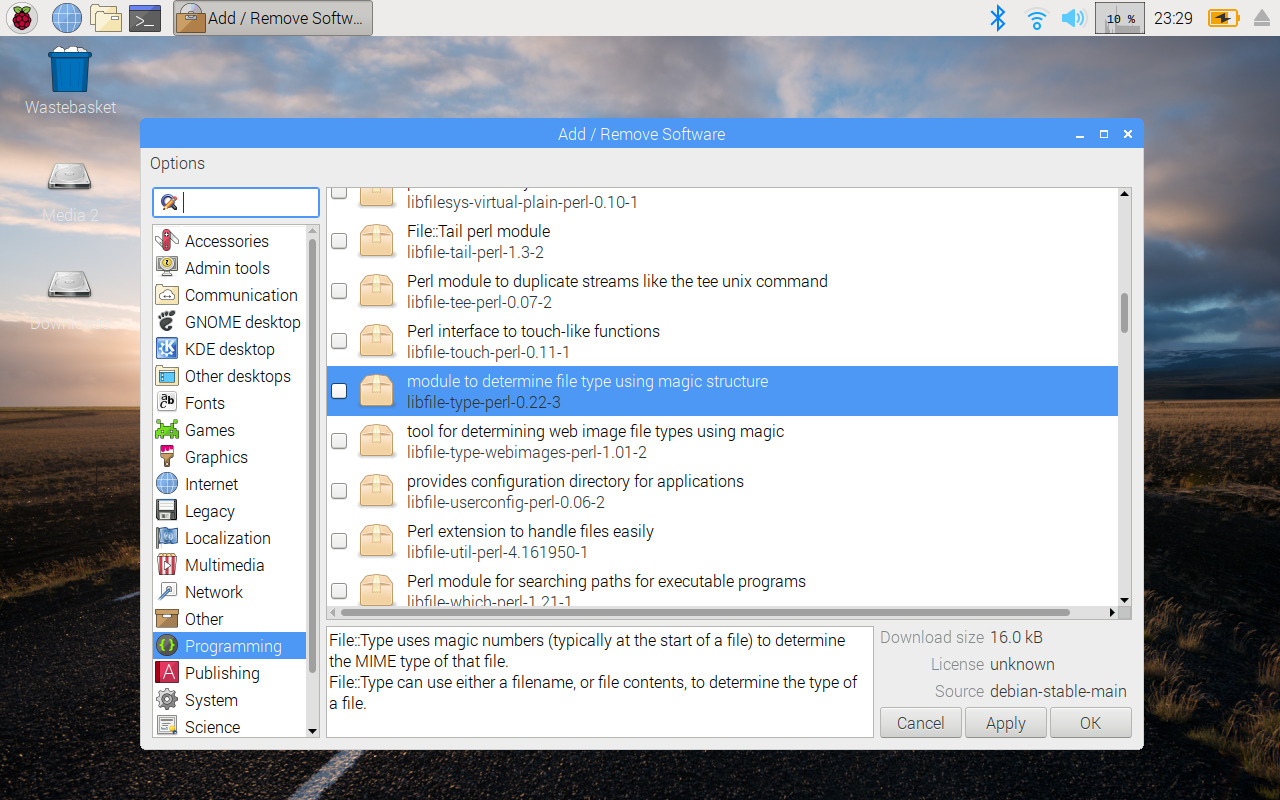Image resolution: width=1280 pixels, height=800 pixels.
Task: Click the package list scrollbar down arrow
Action: (x=1124, y=598)
